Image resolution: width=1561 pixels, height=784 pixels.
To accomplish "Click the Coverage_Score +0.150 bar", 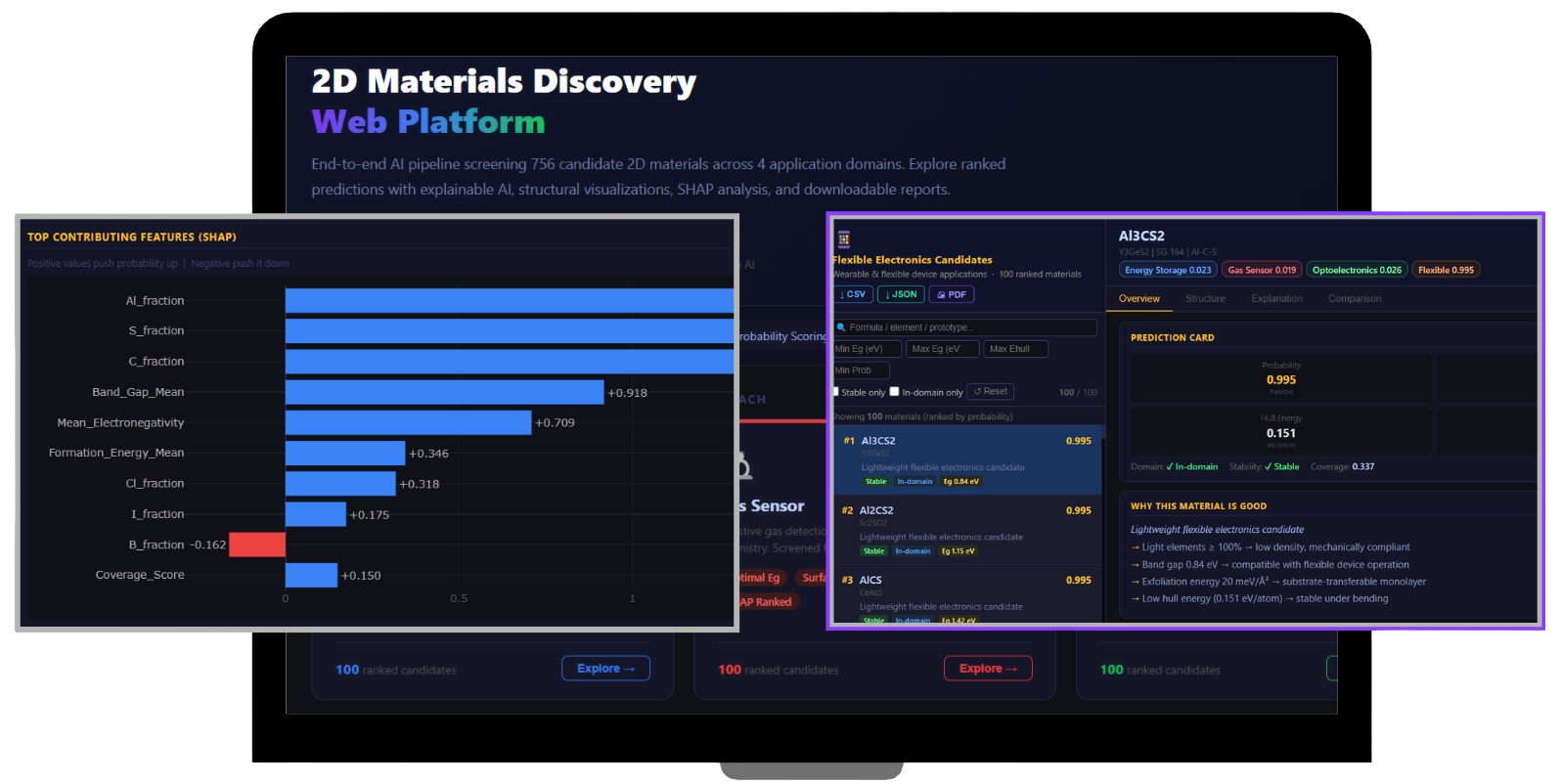I will click(x=311, y=575).
